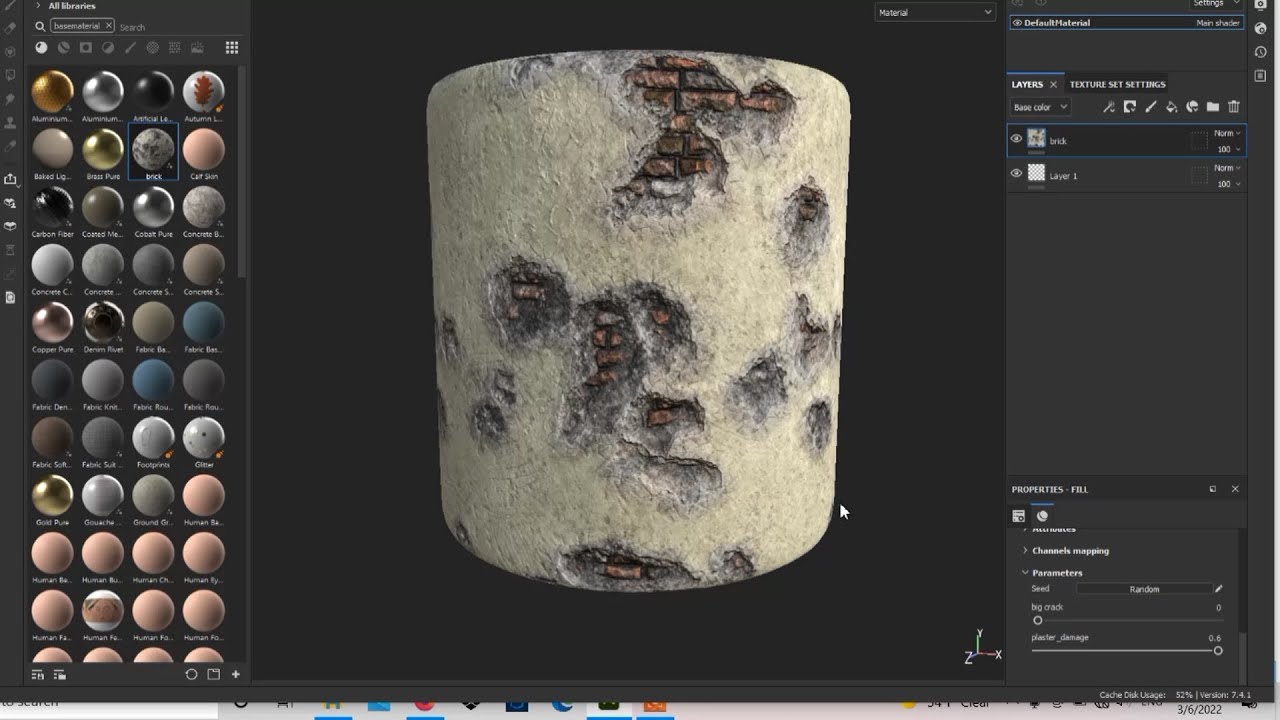
Task: Edit the Seed value with pencil icon
Action: pos(1218,589)
